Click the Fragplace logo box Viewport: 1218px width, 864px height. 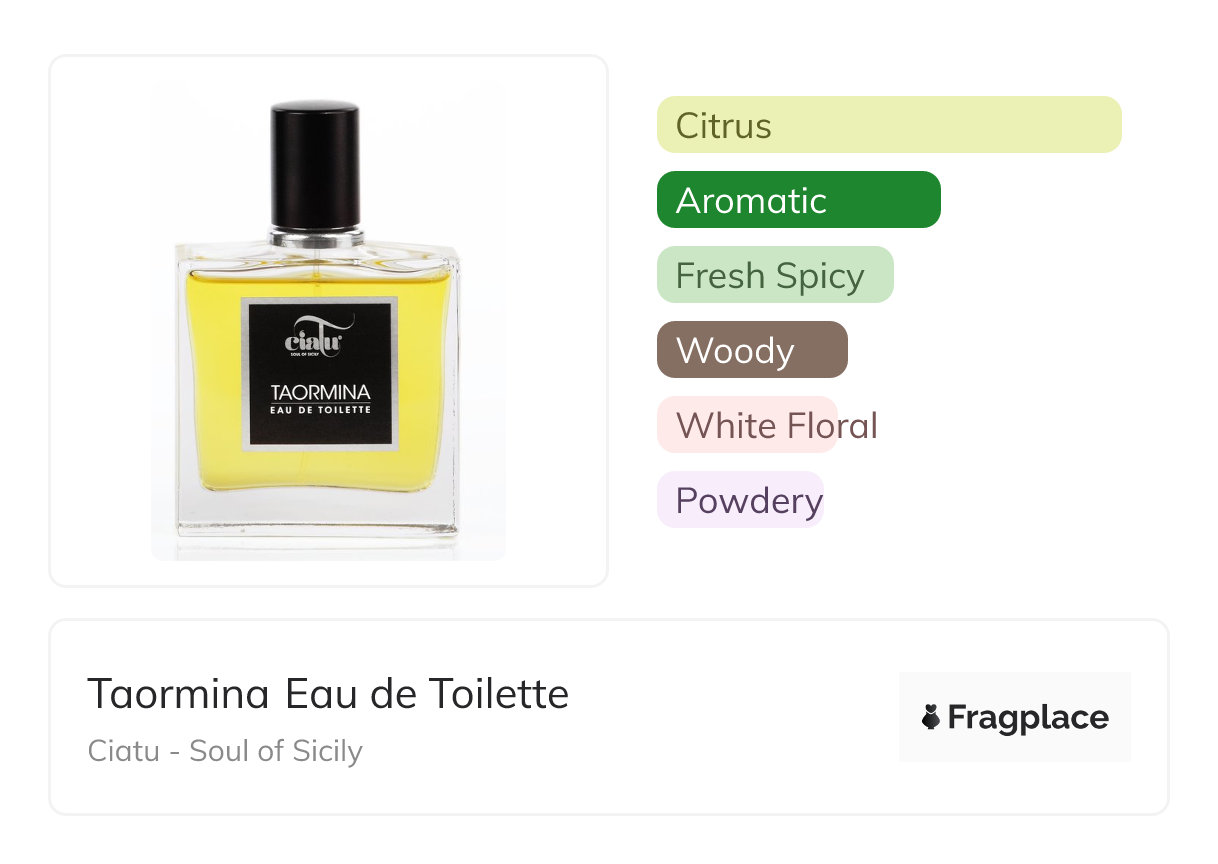point(1015,717)
